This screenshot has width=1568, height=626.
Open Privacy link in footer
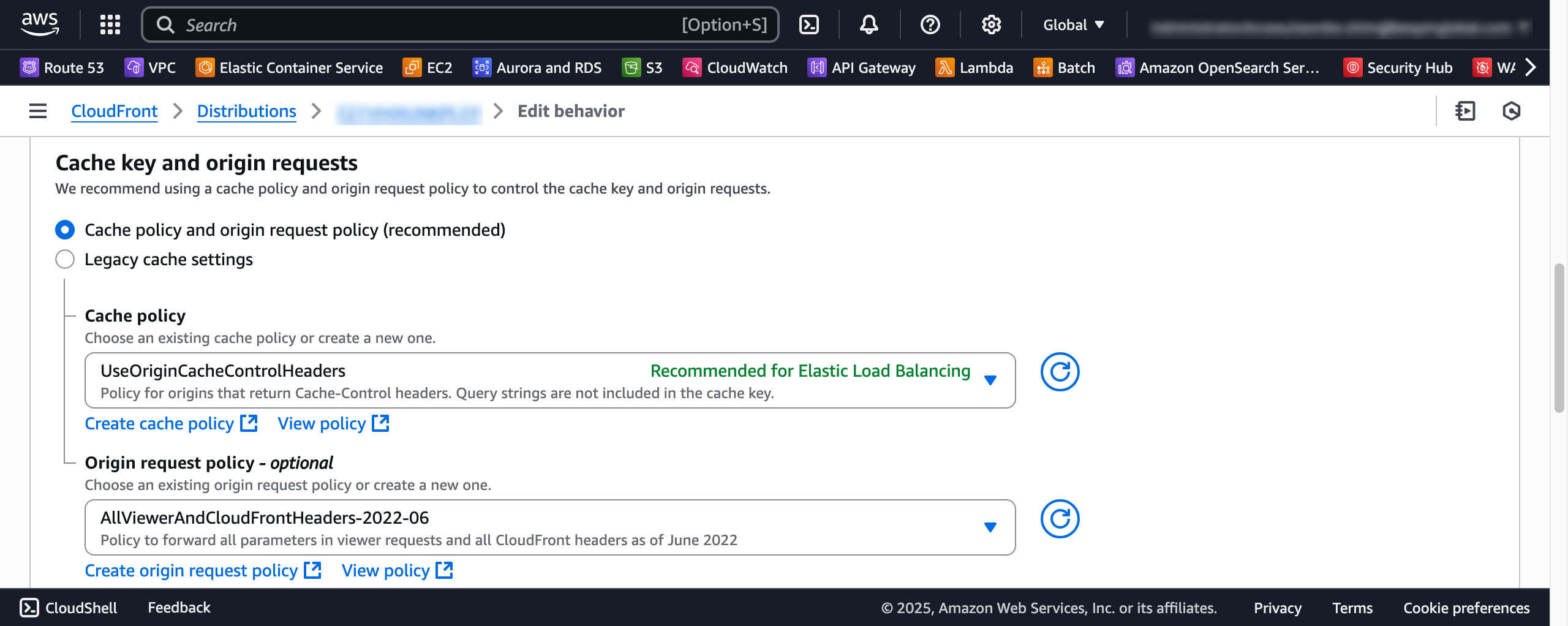(1277, 608)
